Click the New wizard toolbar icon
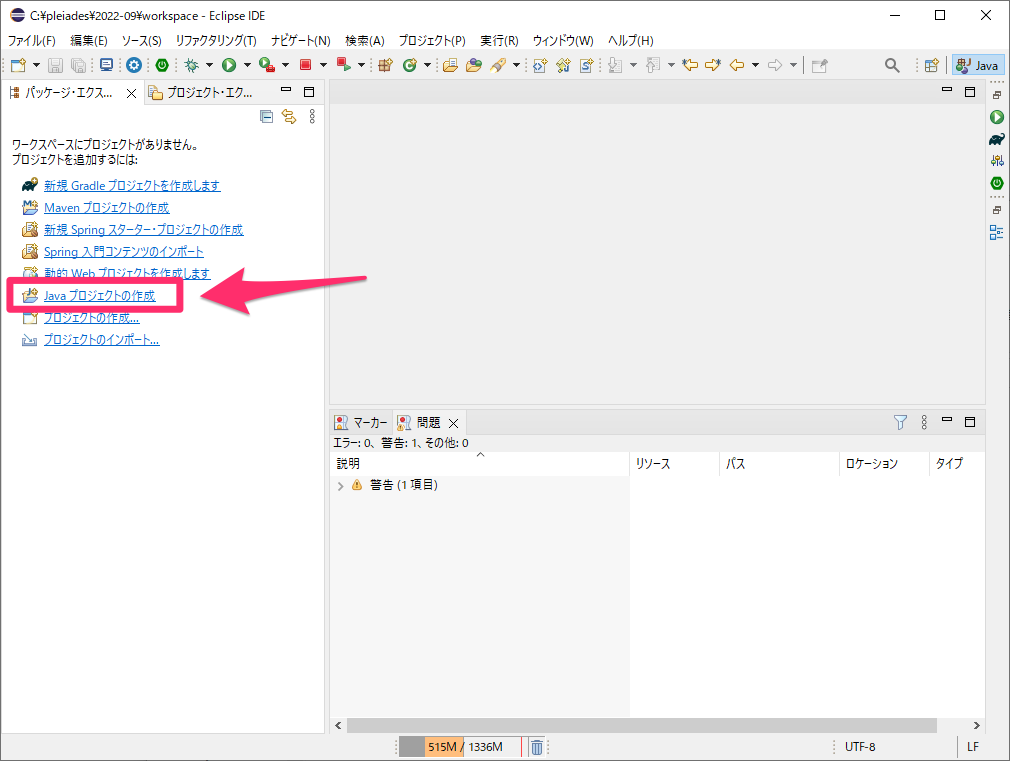Screen dimensions: 1010x761 (19, 65)
